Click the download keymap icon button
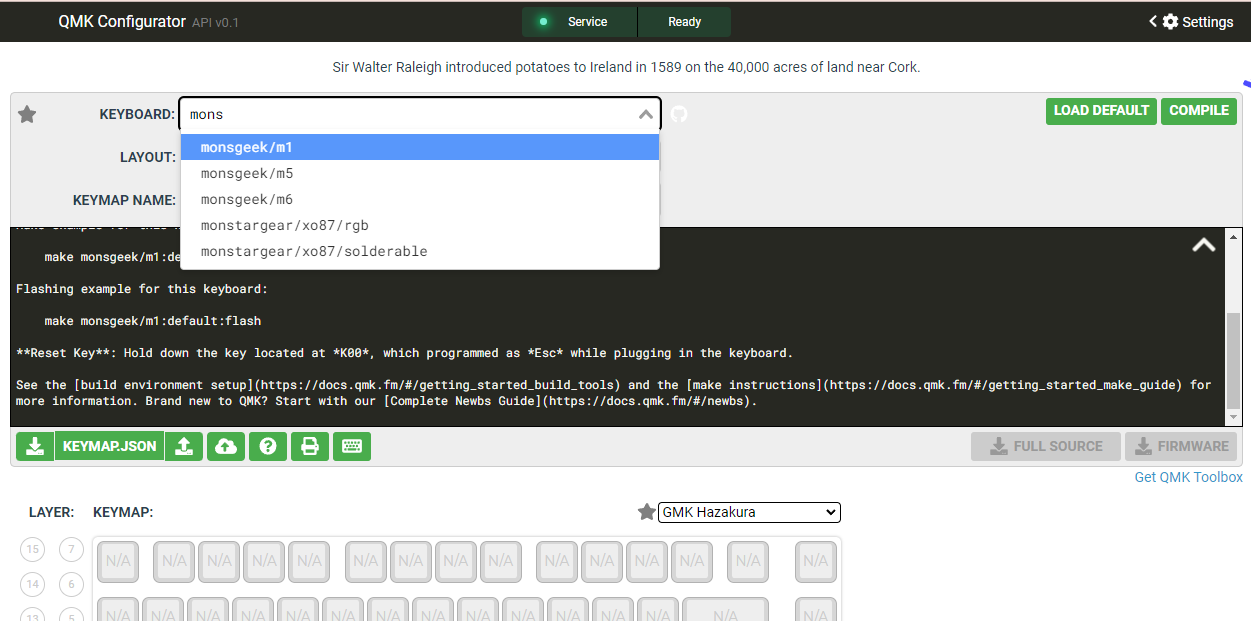 [35, 446]
